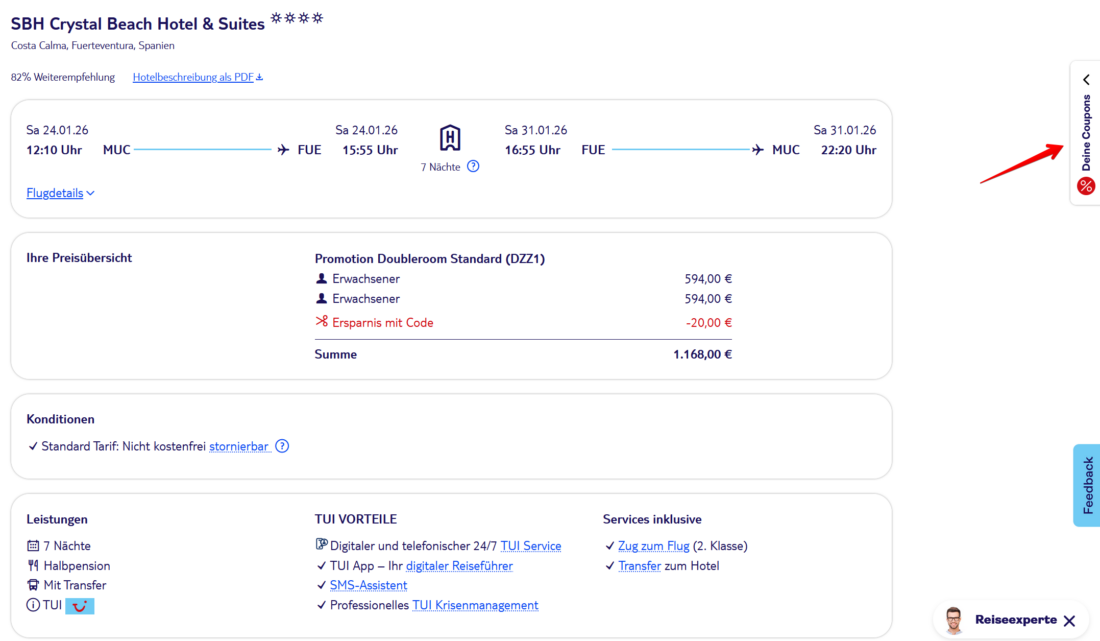
Task: Open the digitaler Reiseführer link
Action: pyautogui.click(x=459, y=566)
